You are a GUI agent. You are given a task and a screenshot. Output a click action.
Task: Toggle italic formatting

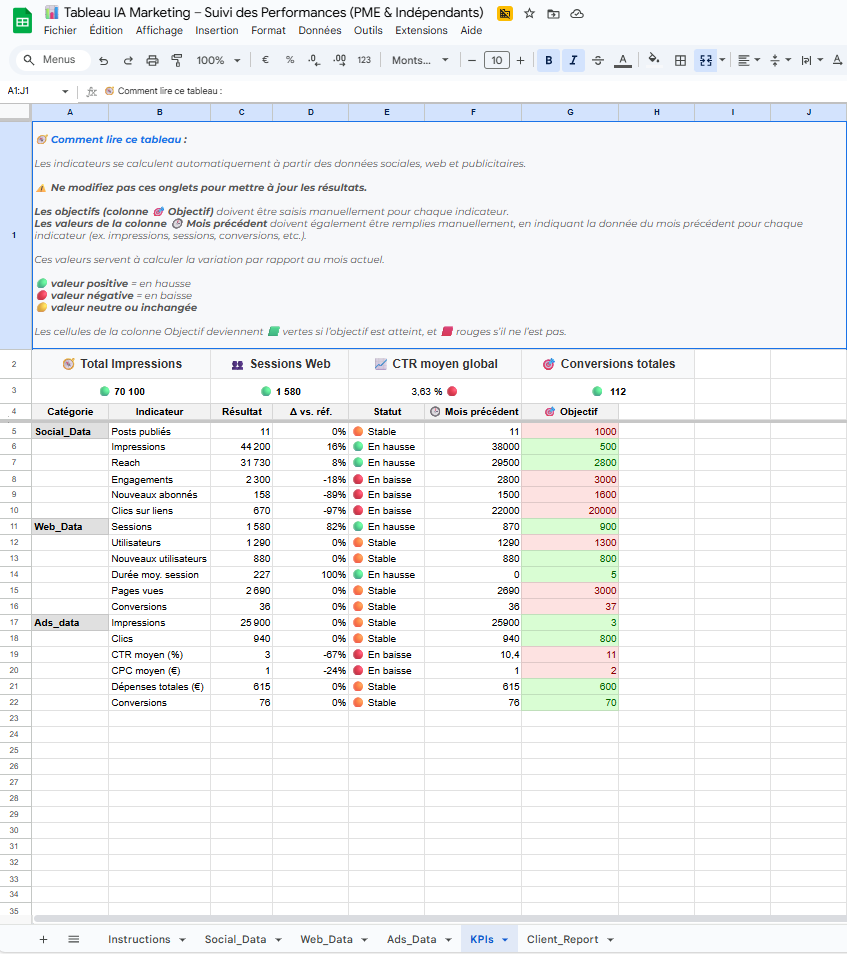573,61
